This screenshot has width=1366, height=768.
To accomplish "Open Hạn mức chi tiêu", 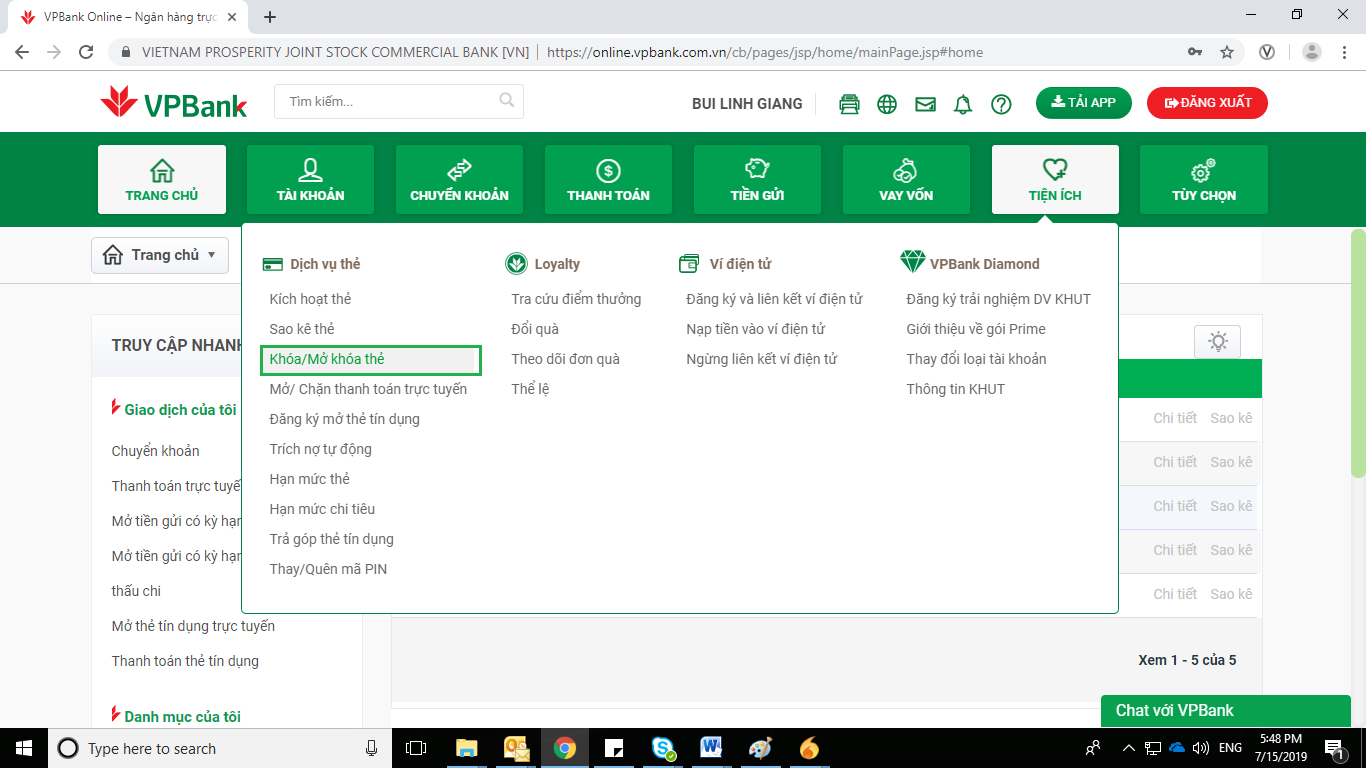I will pos(322,509).
